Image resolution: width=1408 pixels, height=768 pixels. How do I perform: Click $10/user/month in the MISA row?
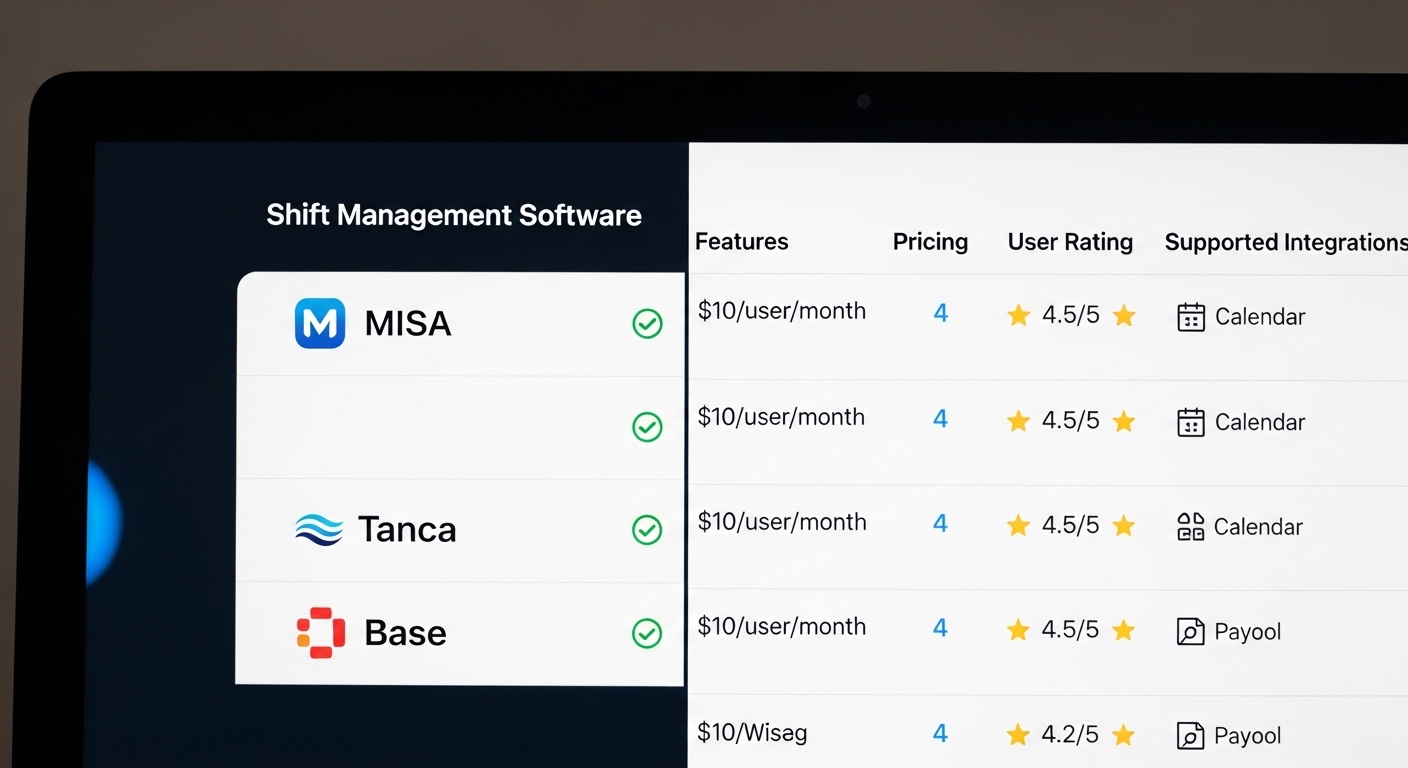pyautogui.click(x=782, y=311)
